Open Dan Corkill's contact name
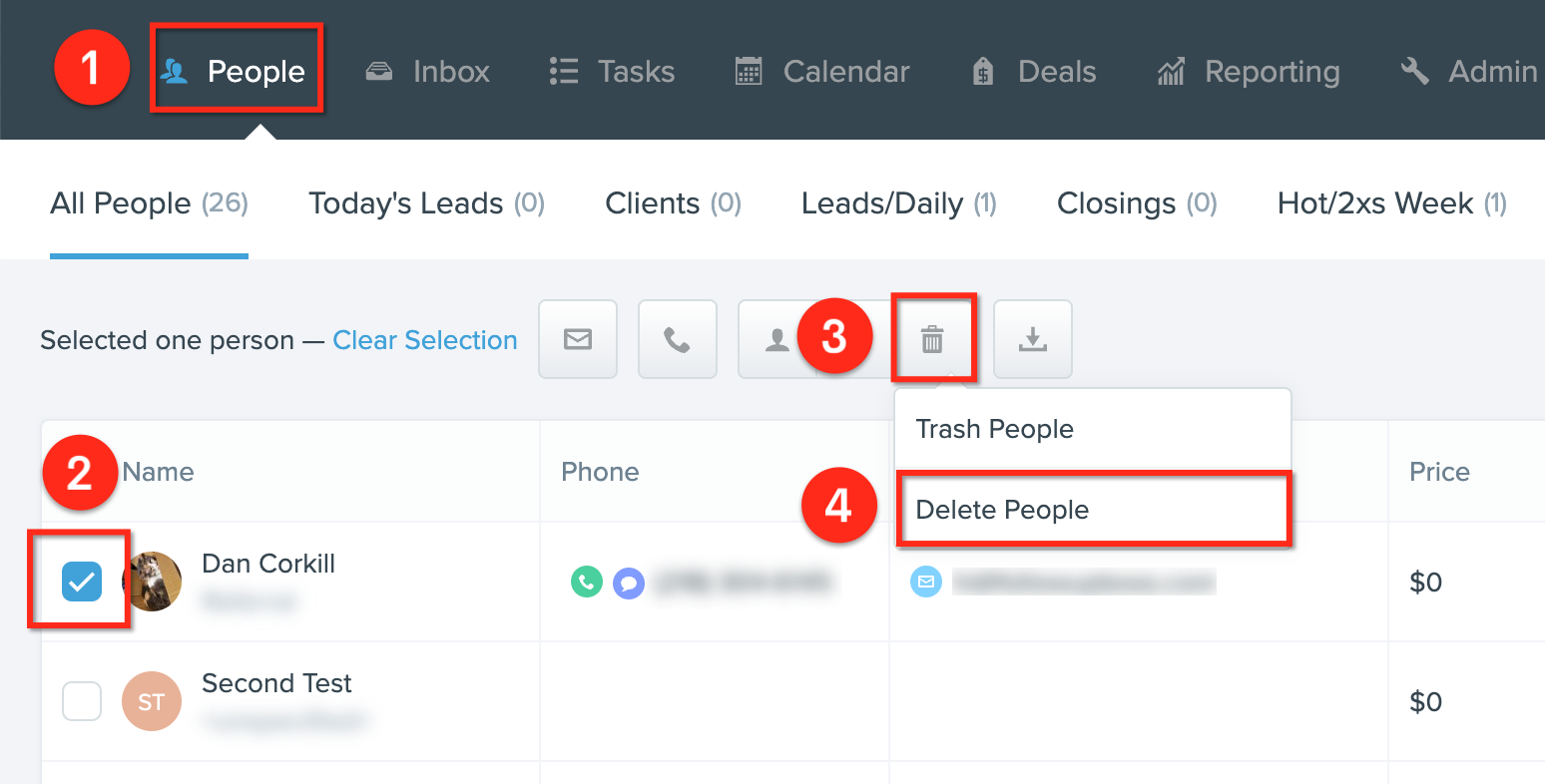The width and height of the screenshot is (1545, 784). click(268, 564)
